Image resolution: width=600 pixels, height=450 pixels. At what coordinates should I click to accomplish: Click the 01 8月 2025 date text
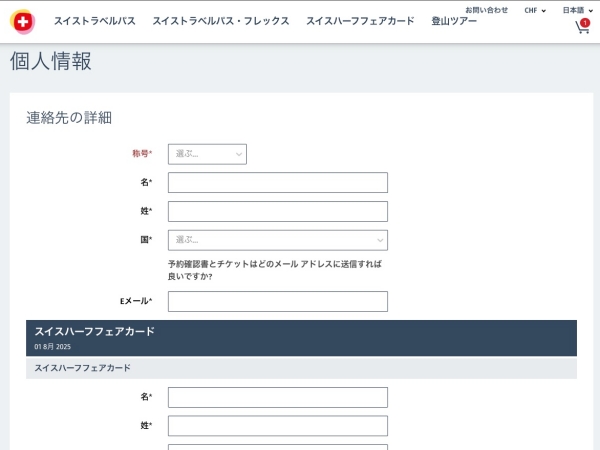[x=52, y=347]
